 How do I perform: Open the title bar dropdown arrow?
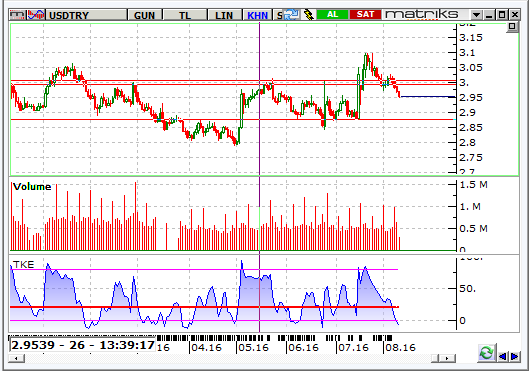click(x=476, y=15)
